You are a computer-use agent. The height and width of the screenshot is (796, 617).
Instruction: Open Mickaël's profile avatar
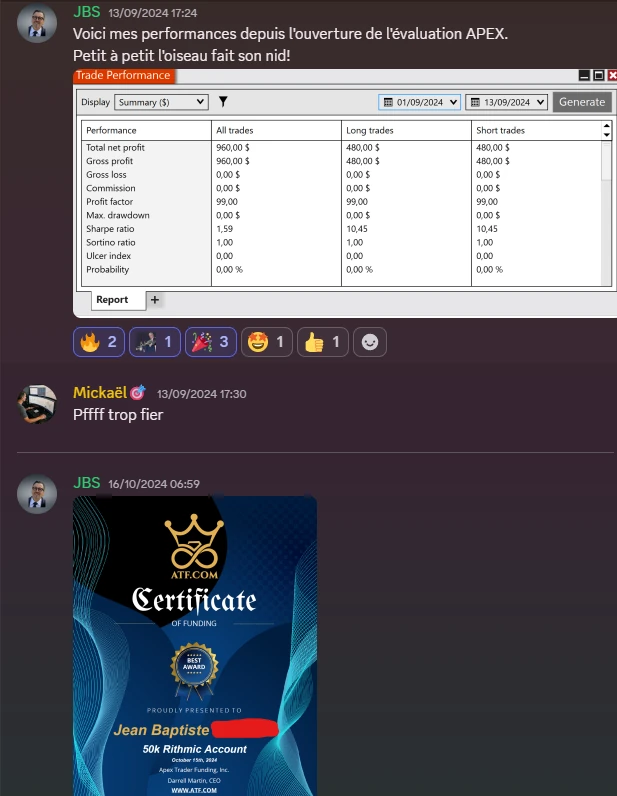pyautogui.click(x=37, y=404)
